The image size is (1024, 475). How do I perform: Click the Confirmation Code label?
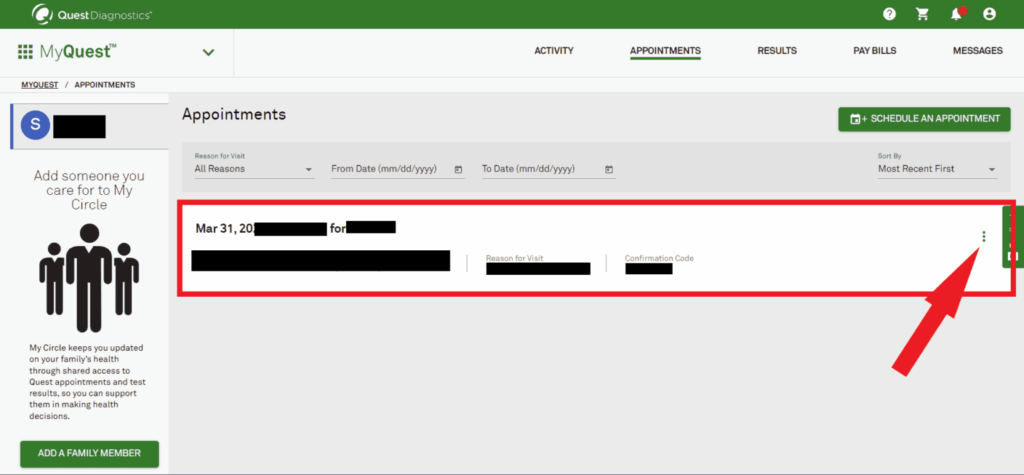659,258
